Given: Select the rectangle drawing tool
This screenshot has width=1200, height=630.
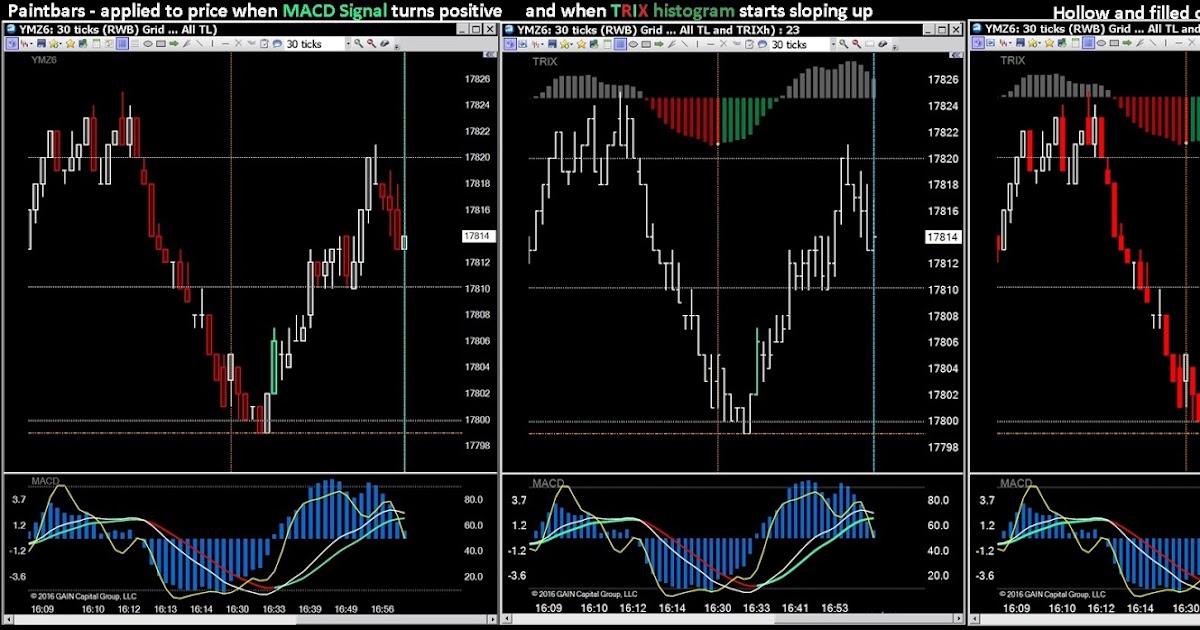Looking at the screenshot, I should (160, 45).
